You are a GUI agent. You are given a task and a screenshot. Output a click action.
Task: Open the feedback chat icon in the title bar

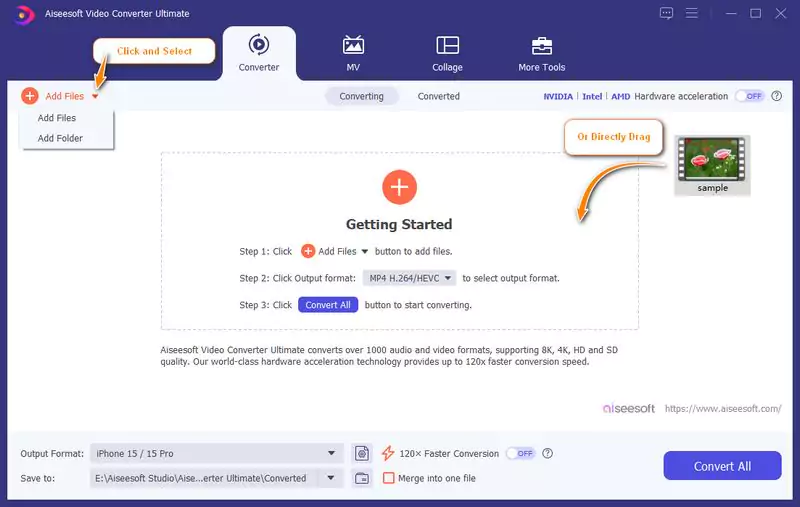pyautogui.click(x=666, y=13)
